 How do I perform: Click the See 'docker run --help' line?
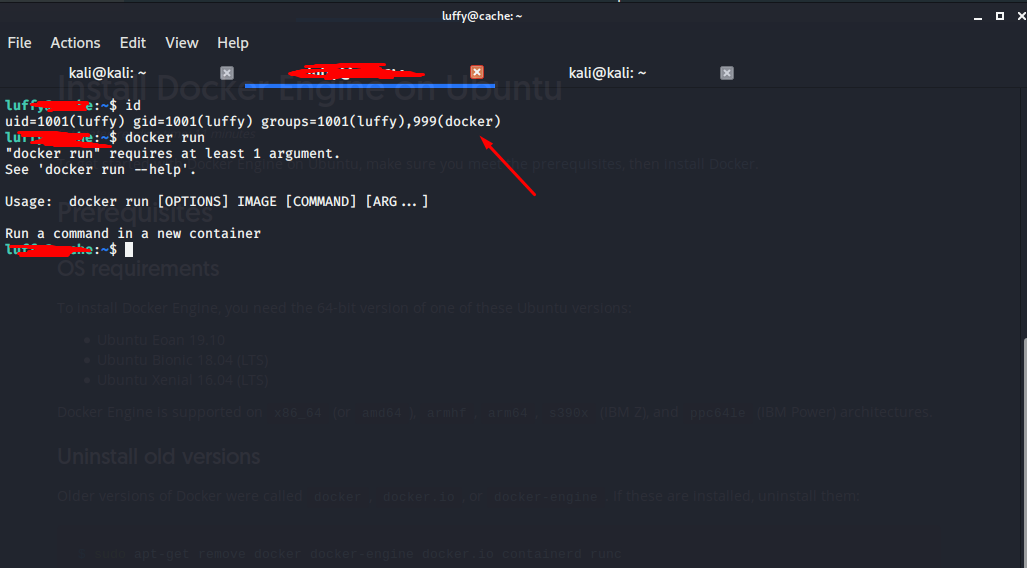101,169
